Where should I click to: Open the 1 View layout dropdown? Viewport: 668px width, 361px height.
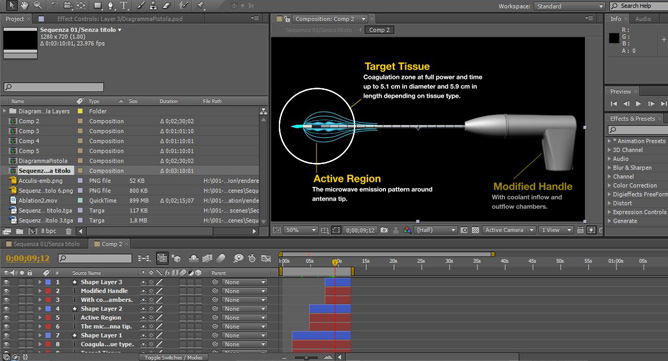[x=556, y=230]
